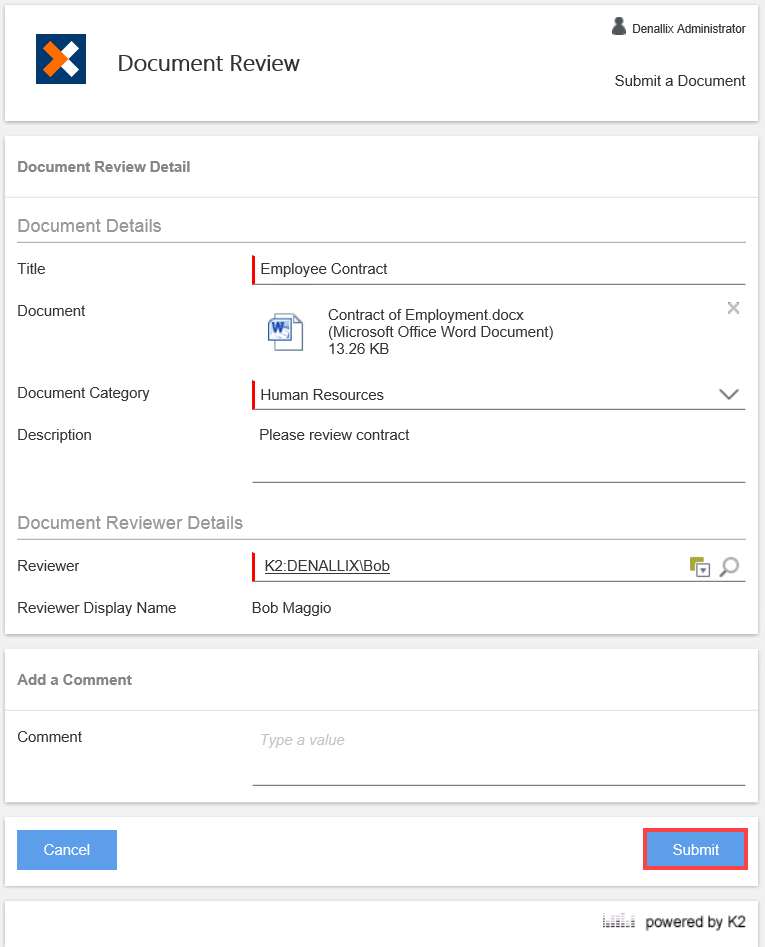Click the Reviewer search magnifier icon
The width and height of the screenshot is (765, 947).
tap(730, 567)
